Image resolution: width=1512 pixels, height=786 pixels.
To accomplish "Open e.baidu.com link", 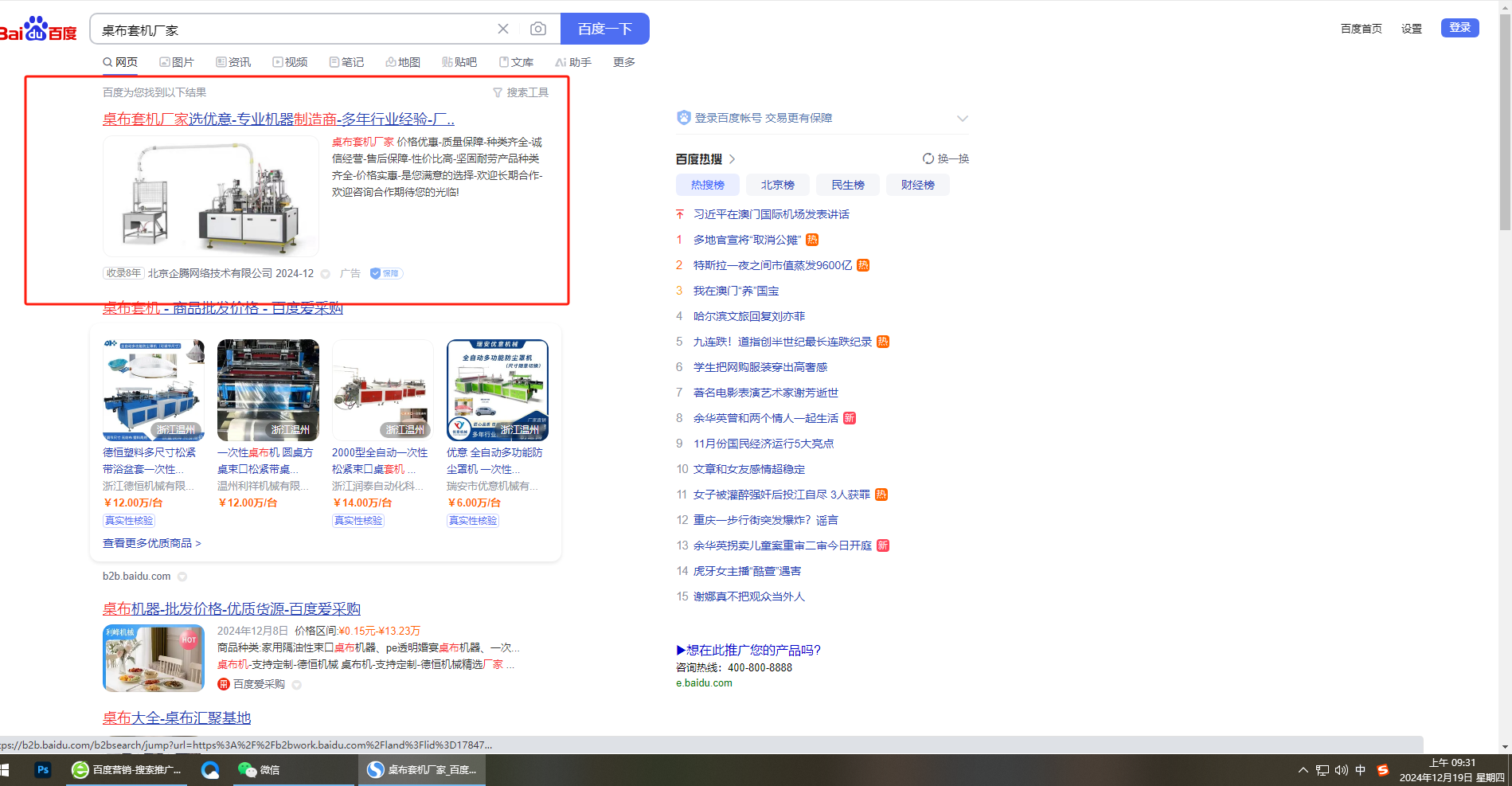I will [x=704, y=683].
